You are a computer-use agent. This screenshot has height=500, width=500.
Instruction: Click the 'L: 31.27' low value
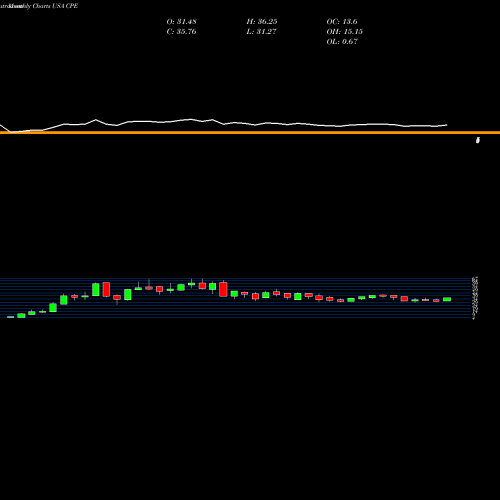[x=261, y=32]
